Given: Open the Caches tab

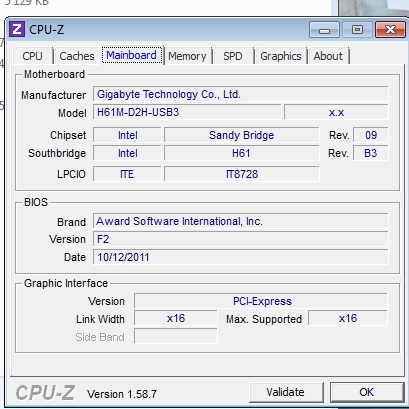Looking at the screenshot, I should tap(77, 56).
